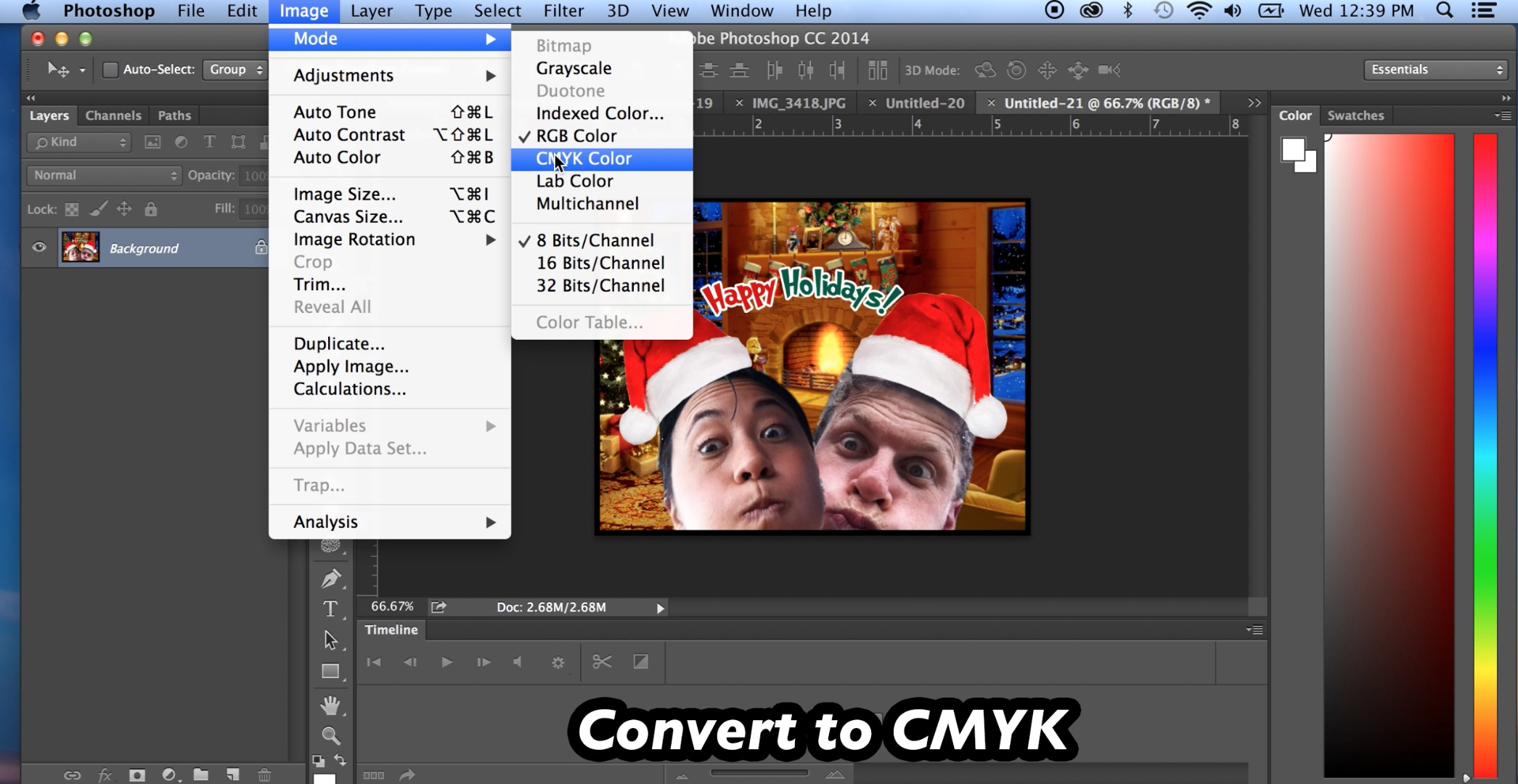1518x784 pixels.
Task: Open the IMG_3418.JPG document tab
Action: (x=798, y=103)
